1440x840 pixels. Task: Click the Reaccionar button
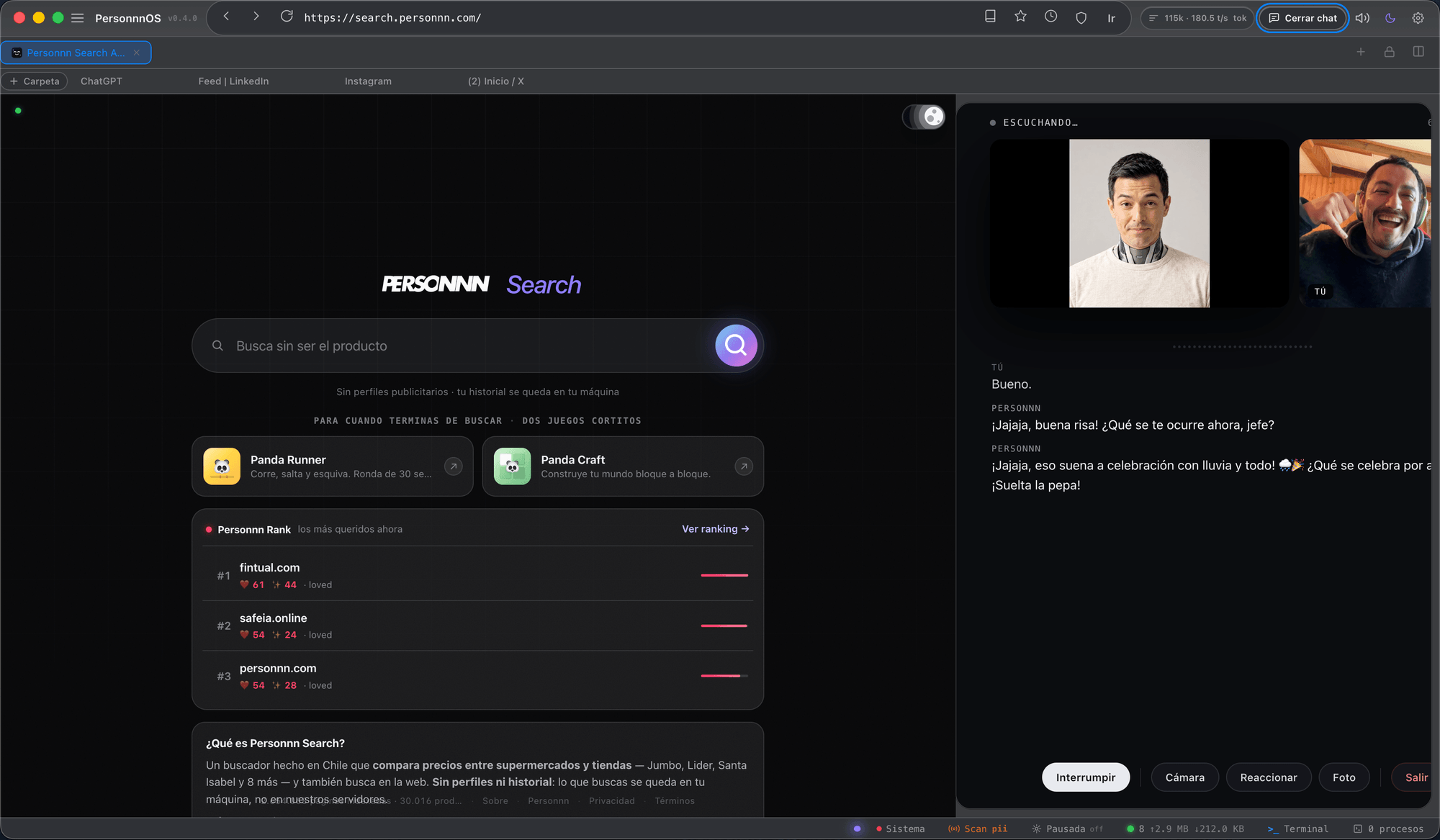click(1269, 777)
